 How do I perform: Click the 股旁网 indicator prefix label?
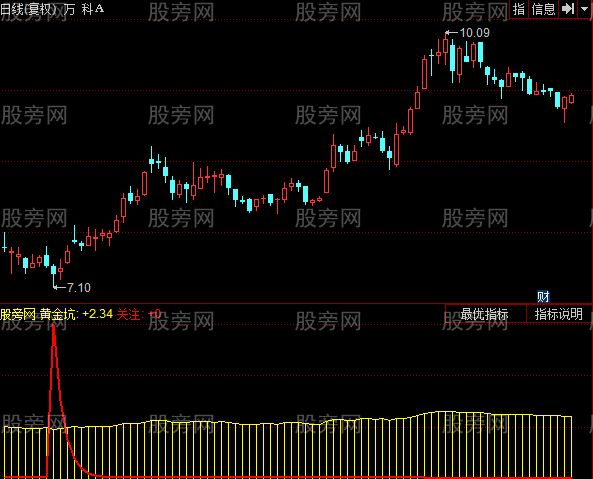click(18, 314)
